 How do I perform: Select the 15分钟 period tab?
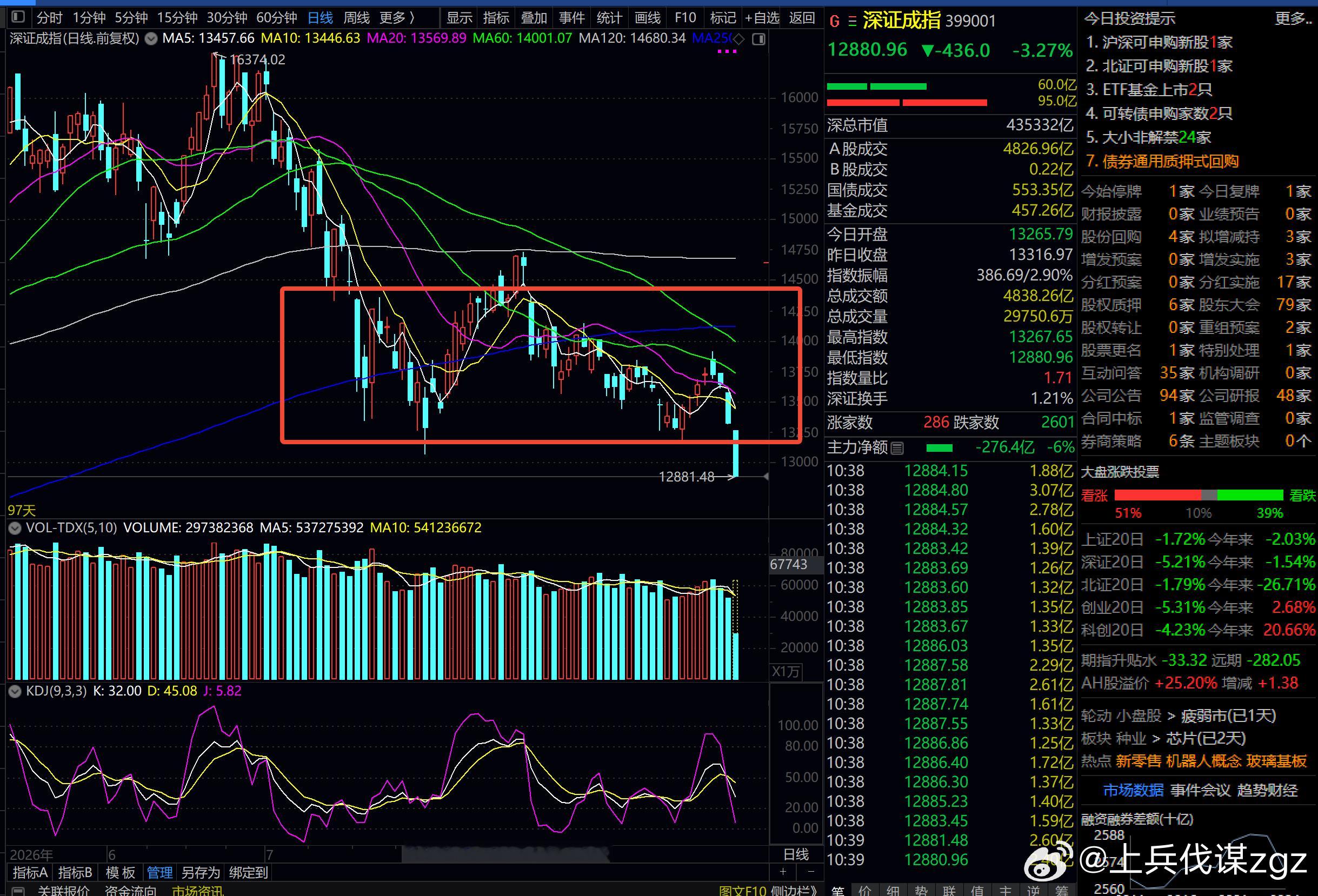pos(177,18)
